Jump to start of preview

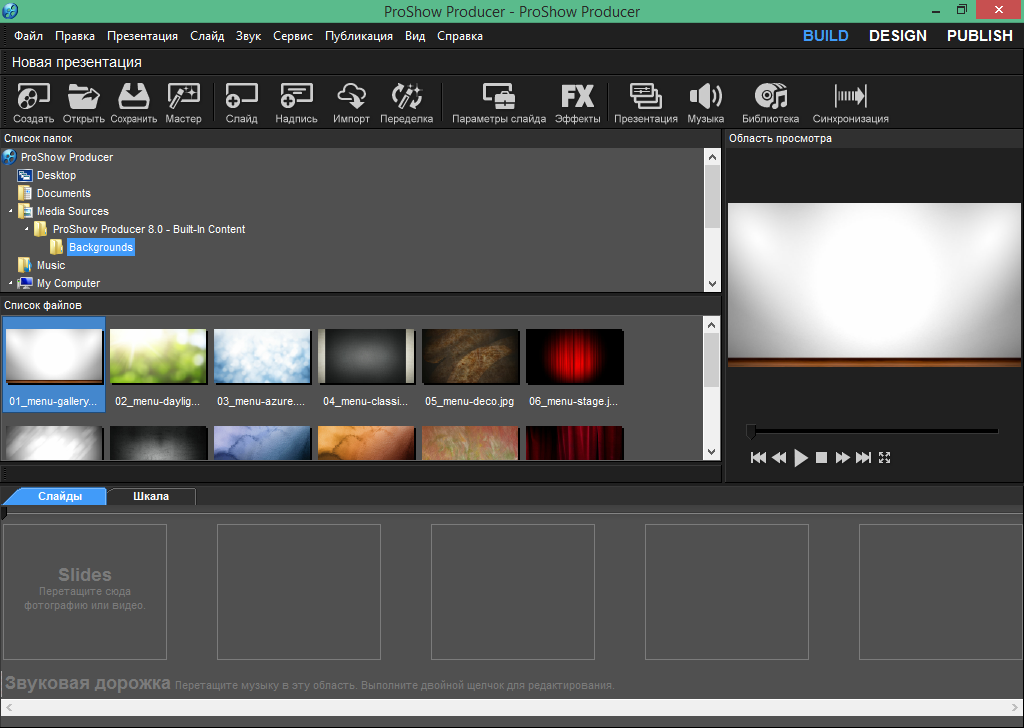758,458
